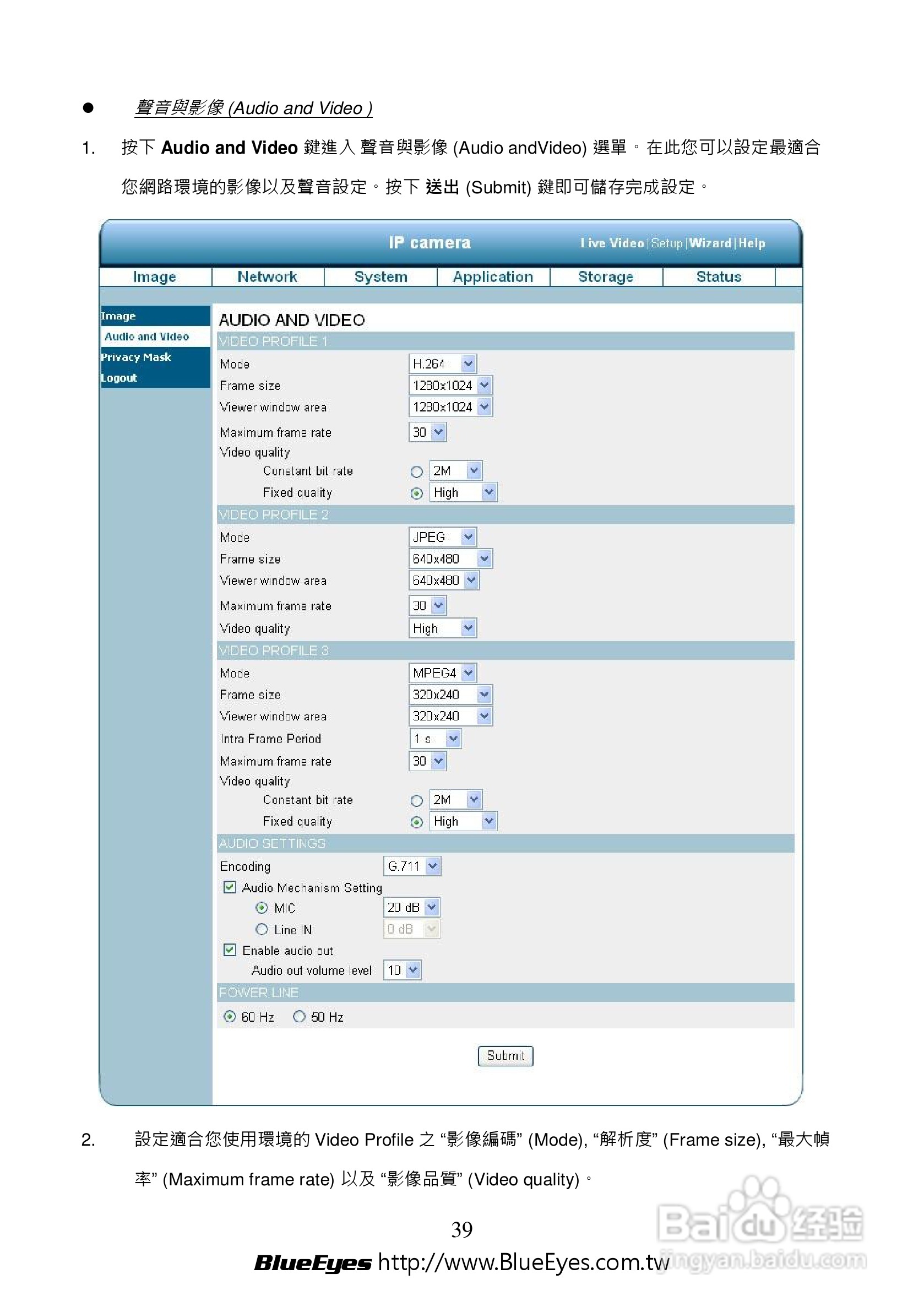Click Logout in the sidebar
The image size is (924, 1312).
[x=155, y=378]
